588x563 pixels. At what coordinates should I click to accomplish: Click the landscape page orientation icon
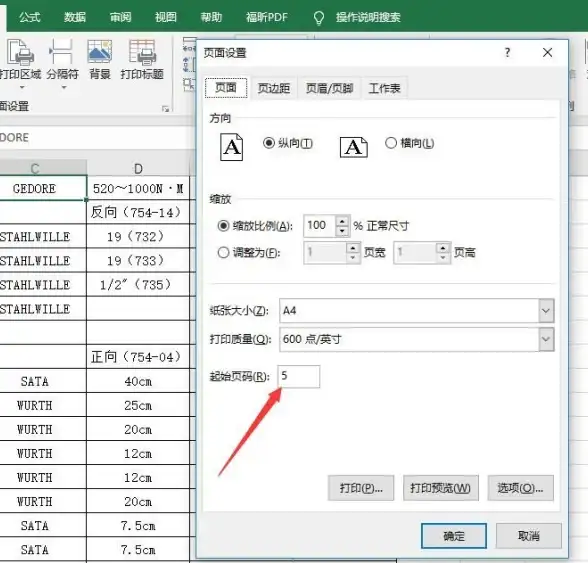click(354, 147)
